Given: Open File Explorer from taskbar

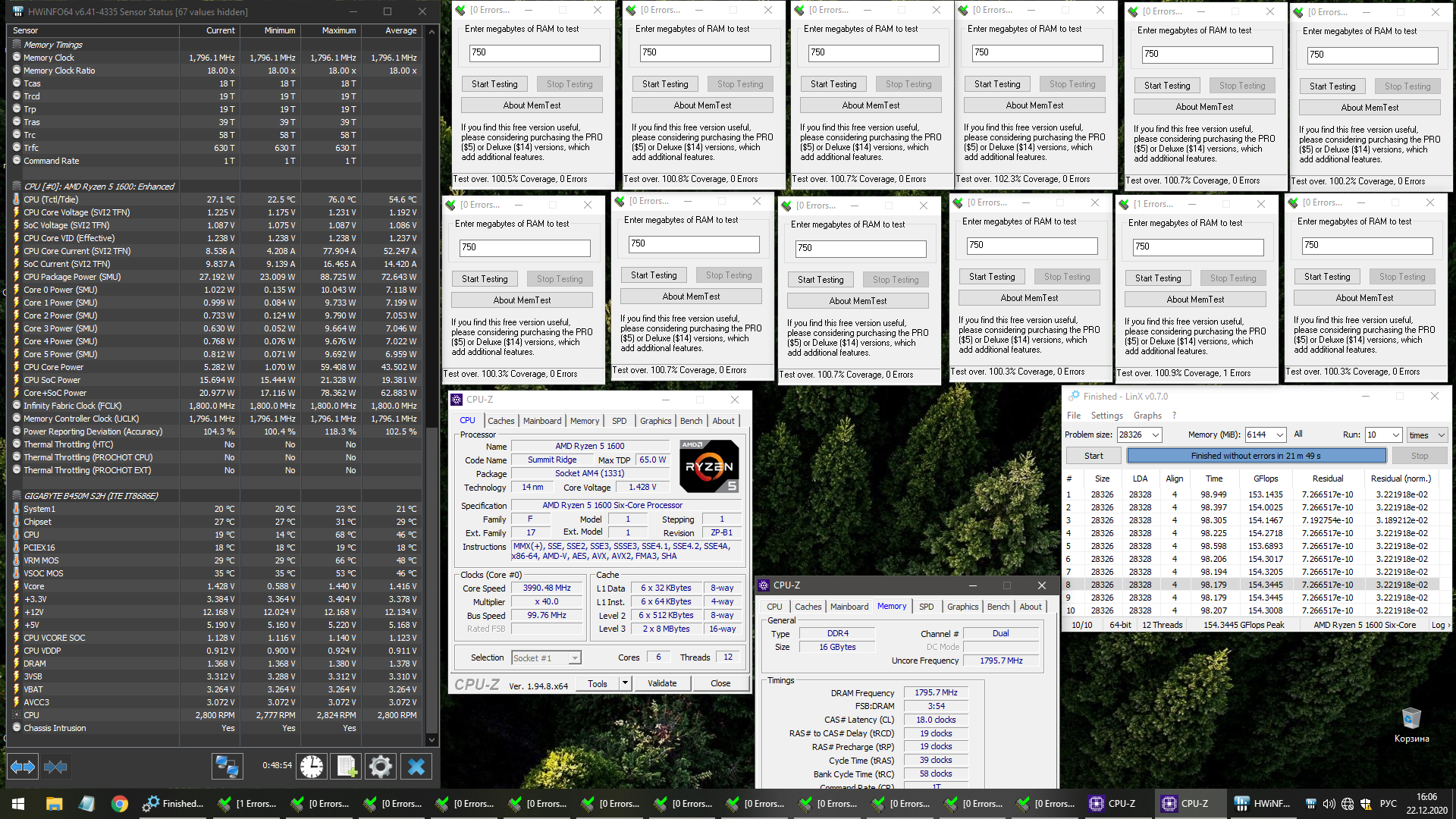Looking at the screenshot, I should click(54, 804).
